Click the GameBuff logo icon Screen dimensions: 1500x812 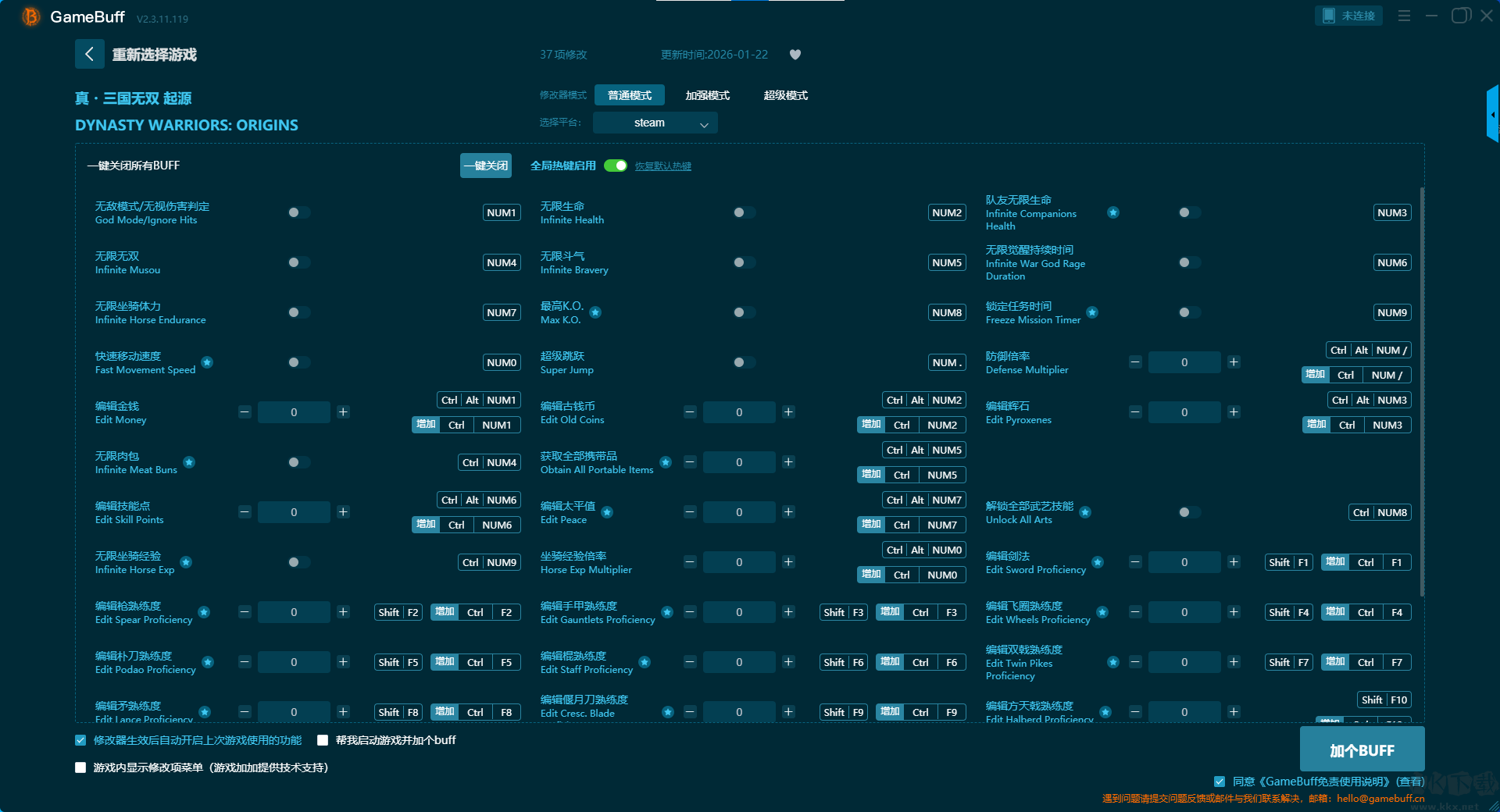point(30,16)
